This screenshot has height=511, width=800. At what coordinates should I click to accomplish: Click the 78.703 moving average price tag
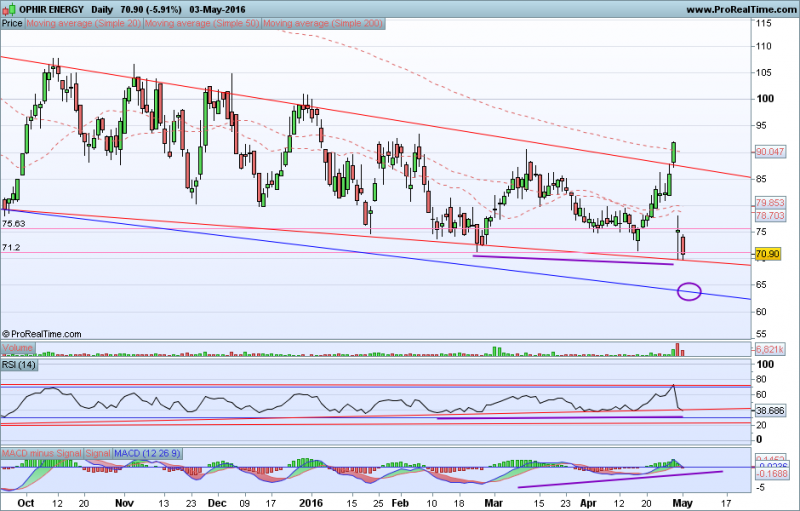point(768,215)
